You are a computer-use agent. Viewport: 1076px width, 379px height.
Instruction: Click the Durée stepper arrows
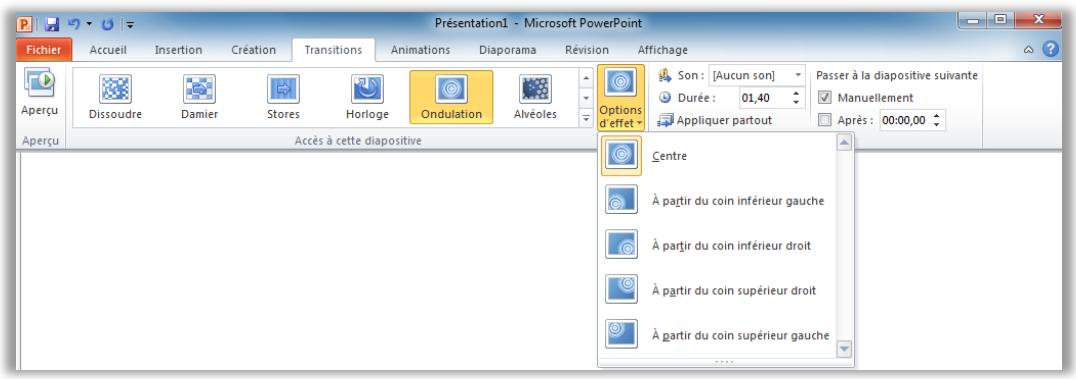[x=796, y=97]
